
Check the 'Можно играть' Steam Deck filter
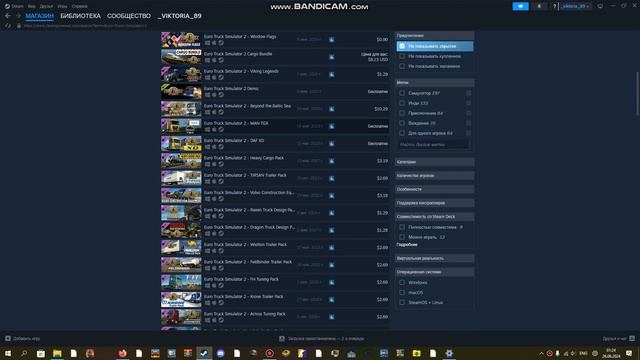402,237
